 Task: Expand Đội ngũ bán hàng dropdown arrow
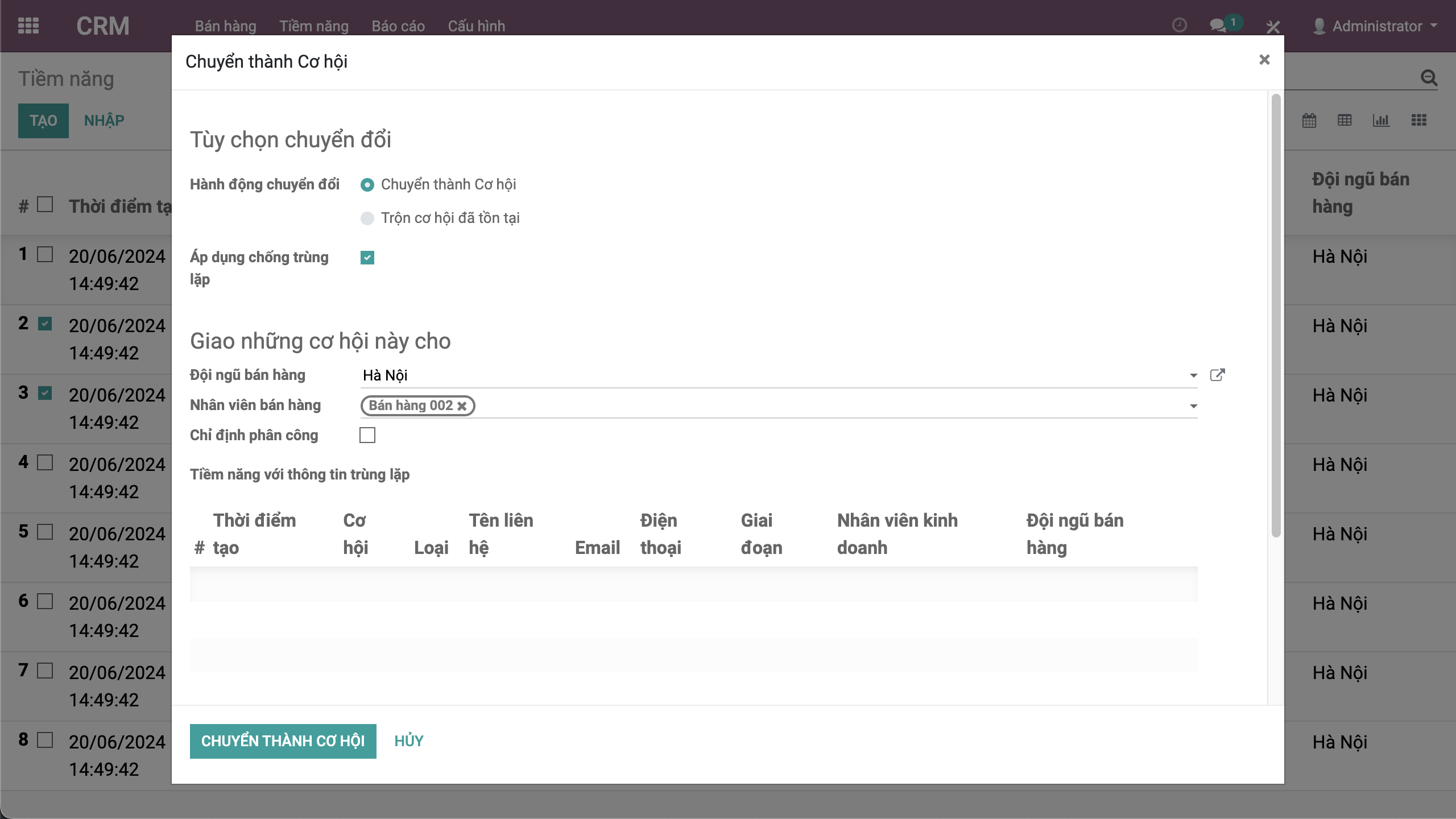(x=1193, y=375)
